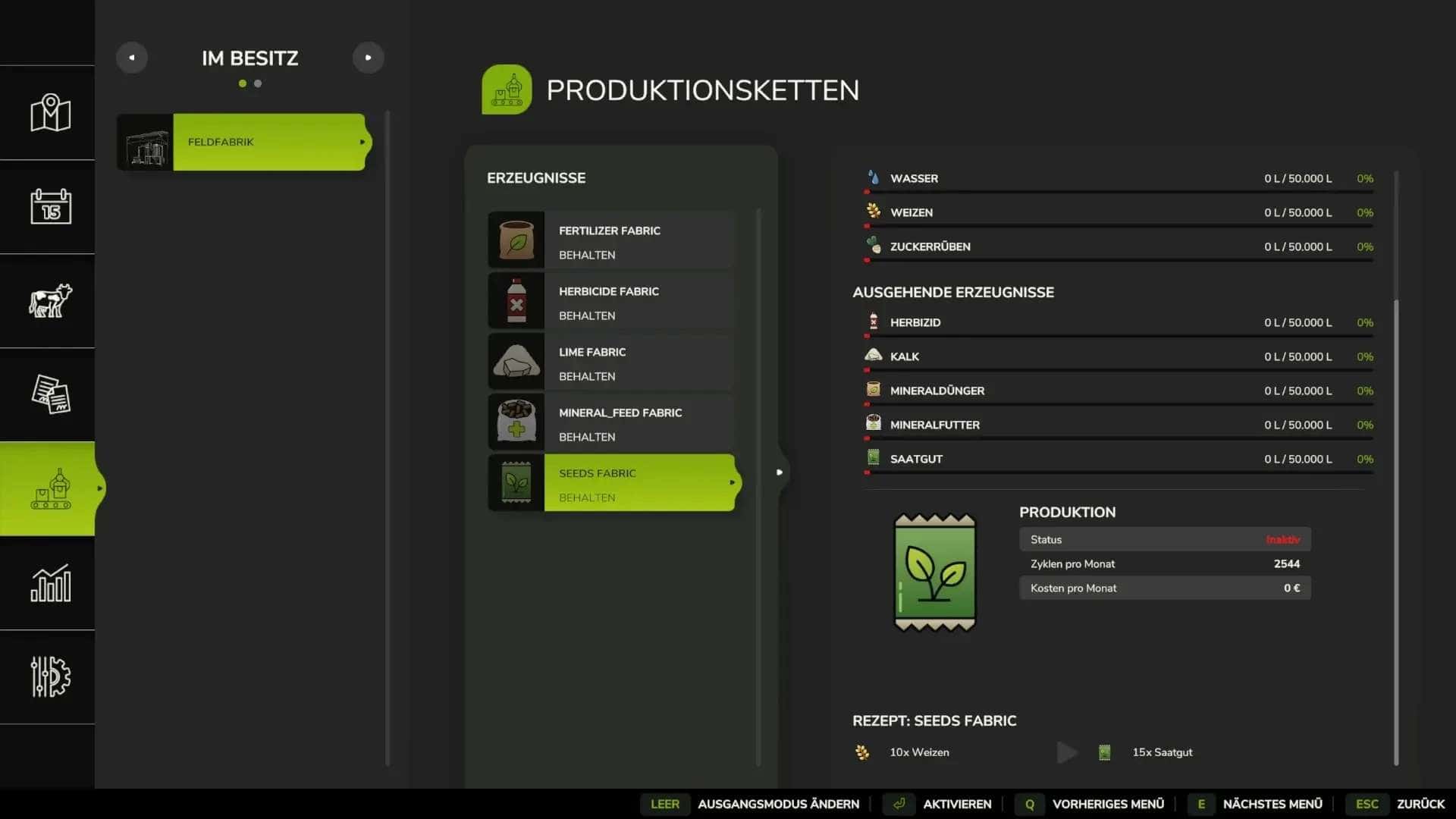Go to previous category left arrow
Image resolution: width=1456 pixels, height=819 pixels.
[x=132, y=58]
